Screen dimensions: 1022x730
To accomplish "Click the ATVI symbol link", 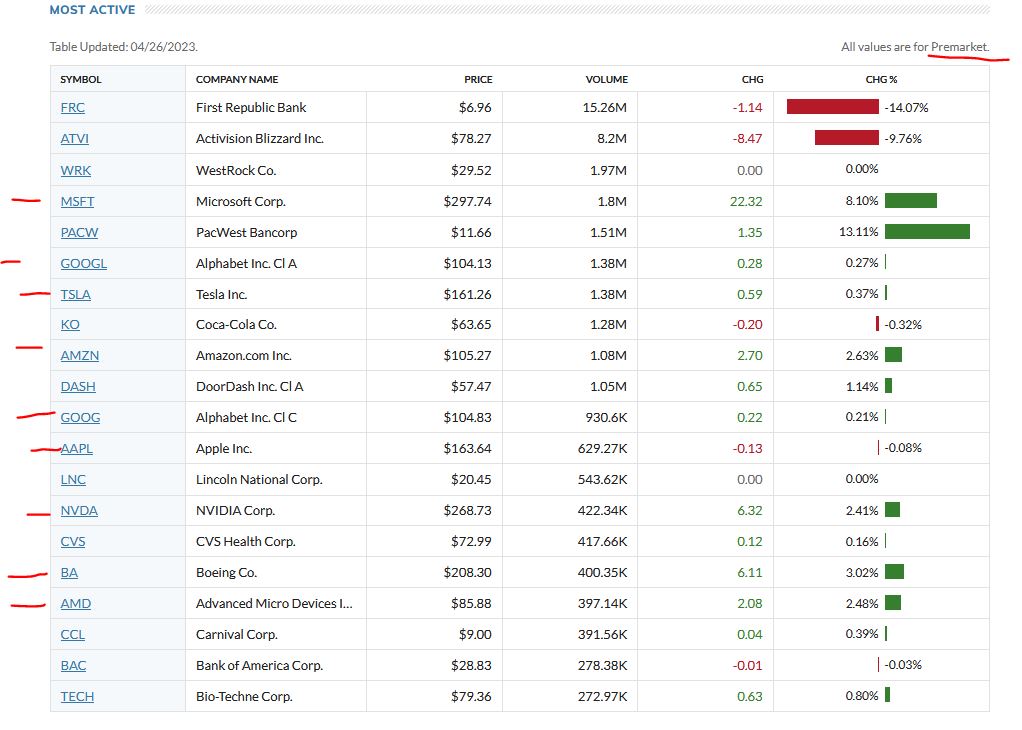I will [x=74, y=139].
